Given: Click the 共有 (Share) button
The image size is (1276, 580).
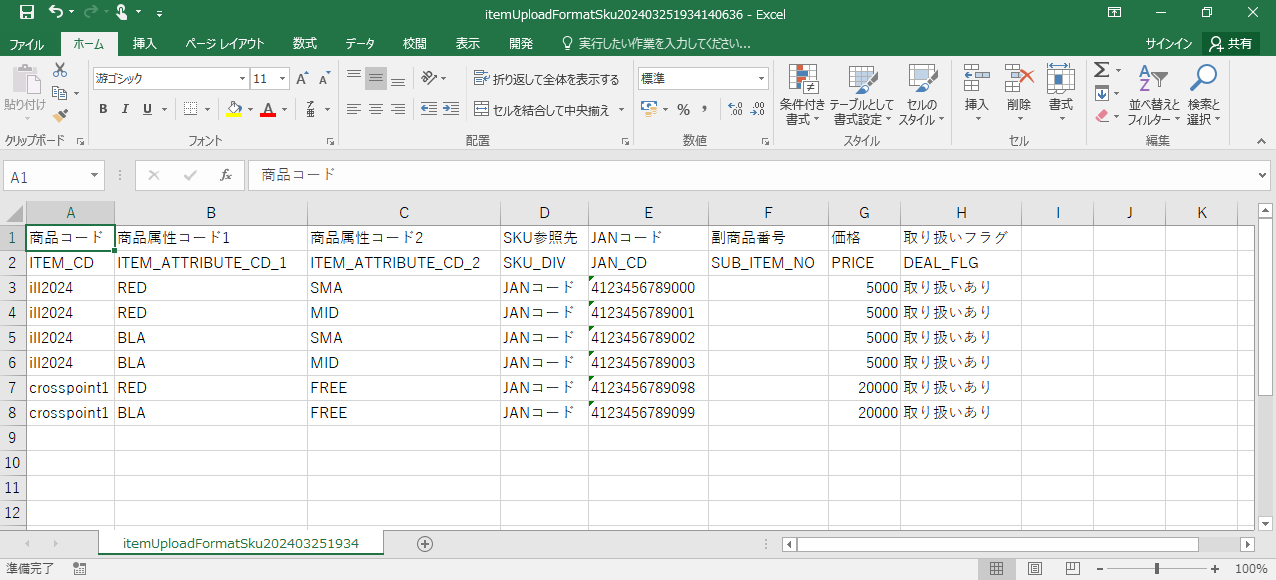Looking at the screenshot, I should coord(1230,44).
